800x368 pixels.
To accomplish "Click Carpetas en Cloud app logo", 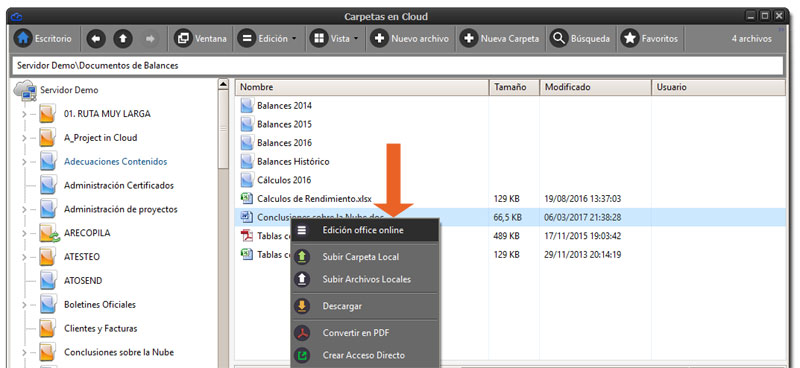I will 16,16.
